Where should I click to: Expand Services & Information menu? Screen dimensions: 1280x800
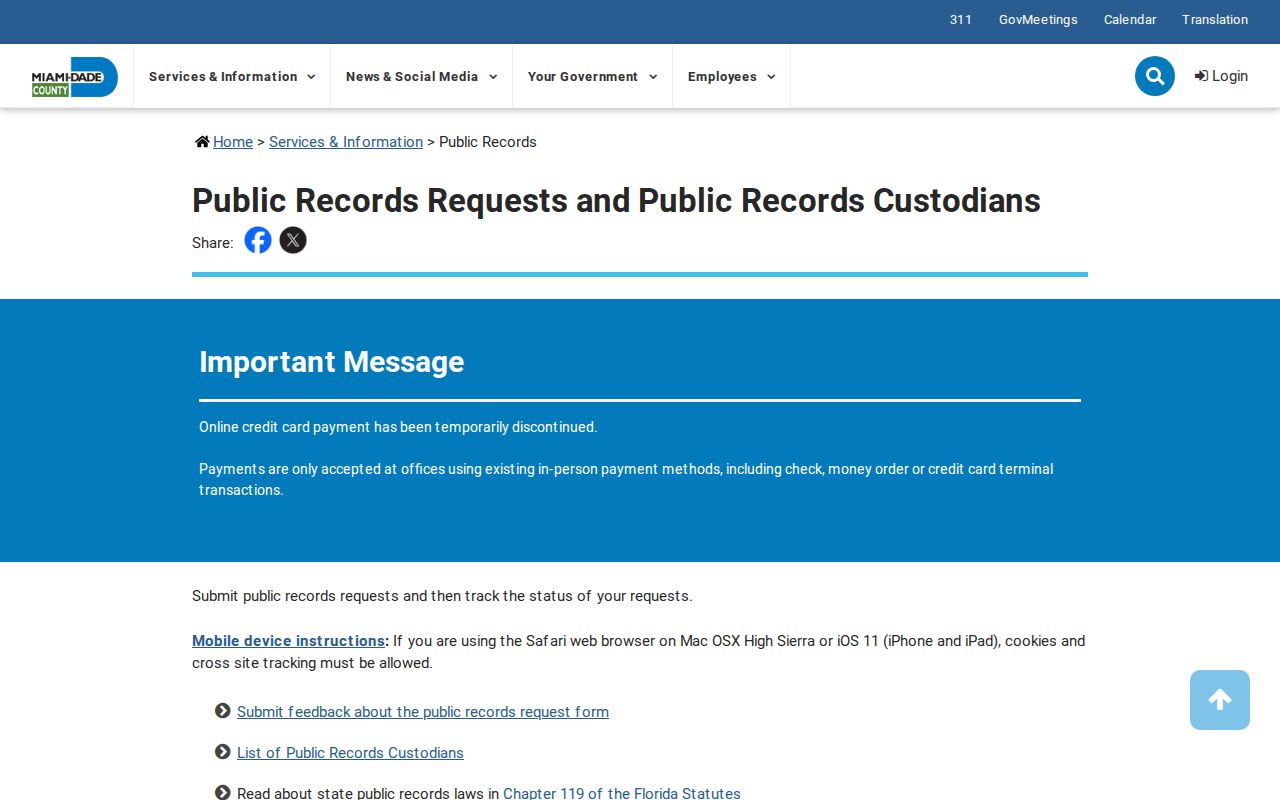[x=232, y=76]
